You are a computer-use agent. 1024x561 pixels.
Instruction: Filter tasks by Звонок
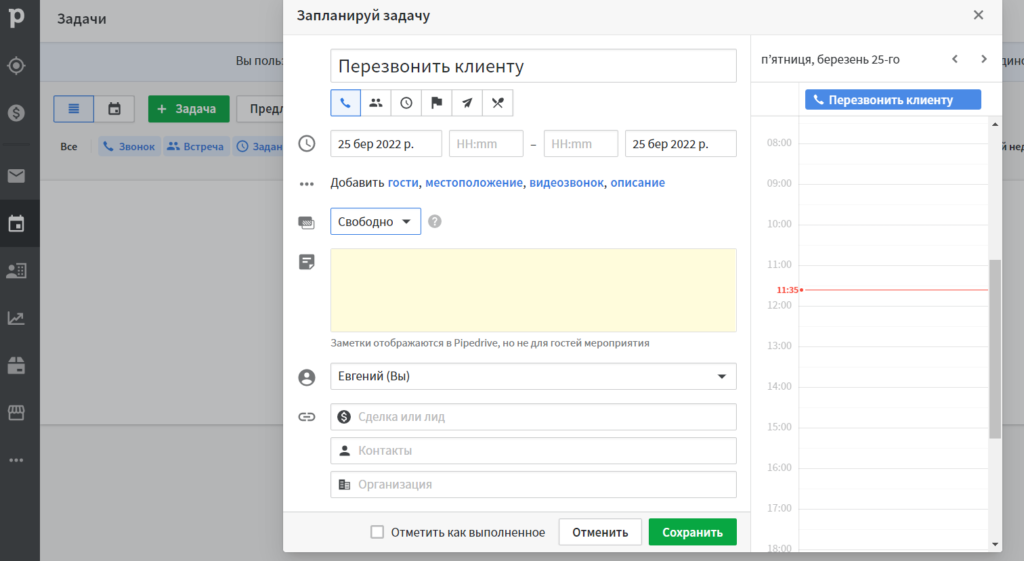tap(129, 146)
